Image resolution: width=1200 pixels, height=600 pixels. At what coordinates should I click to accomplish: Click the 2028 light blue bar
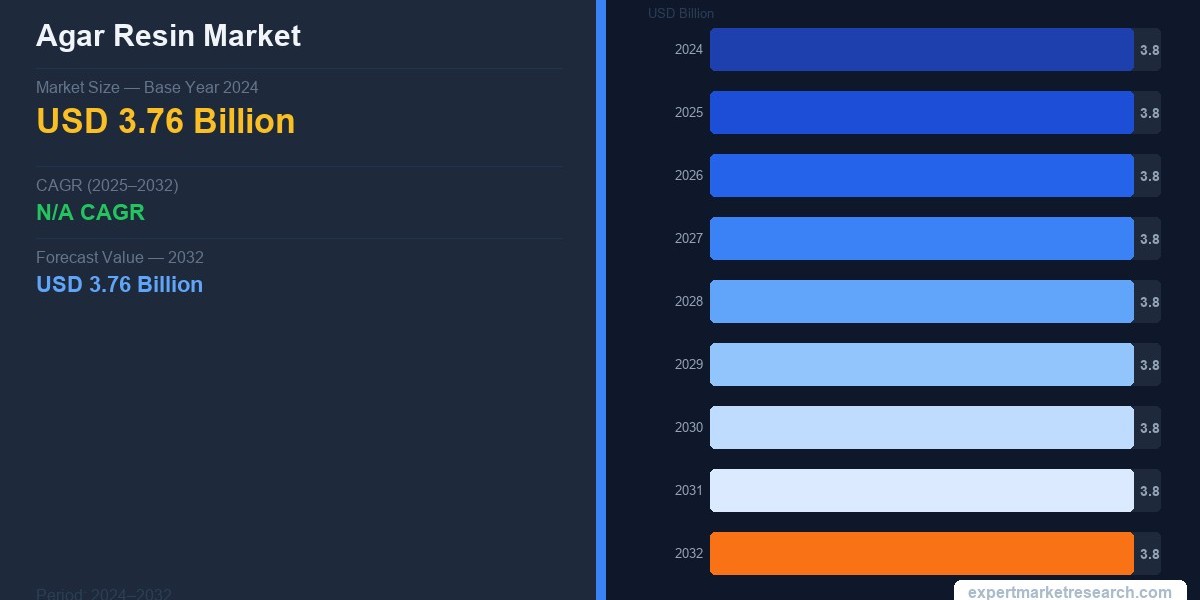click(x=921, y=302)
